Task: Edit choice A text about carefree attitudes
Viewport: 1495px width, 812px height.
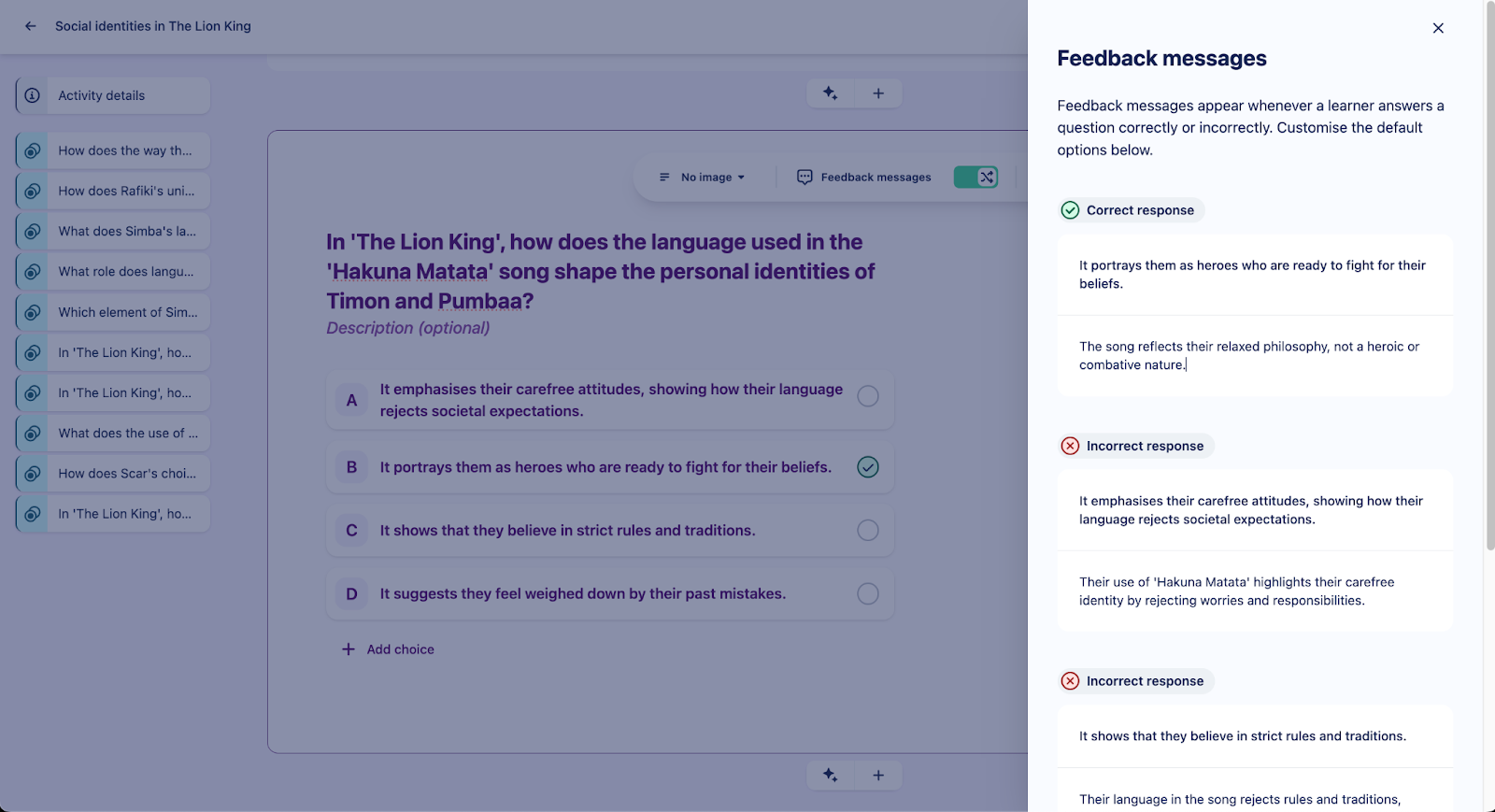Action: point(611,400)
